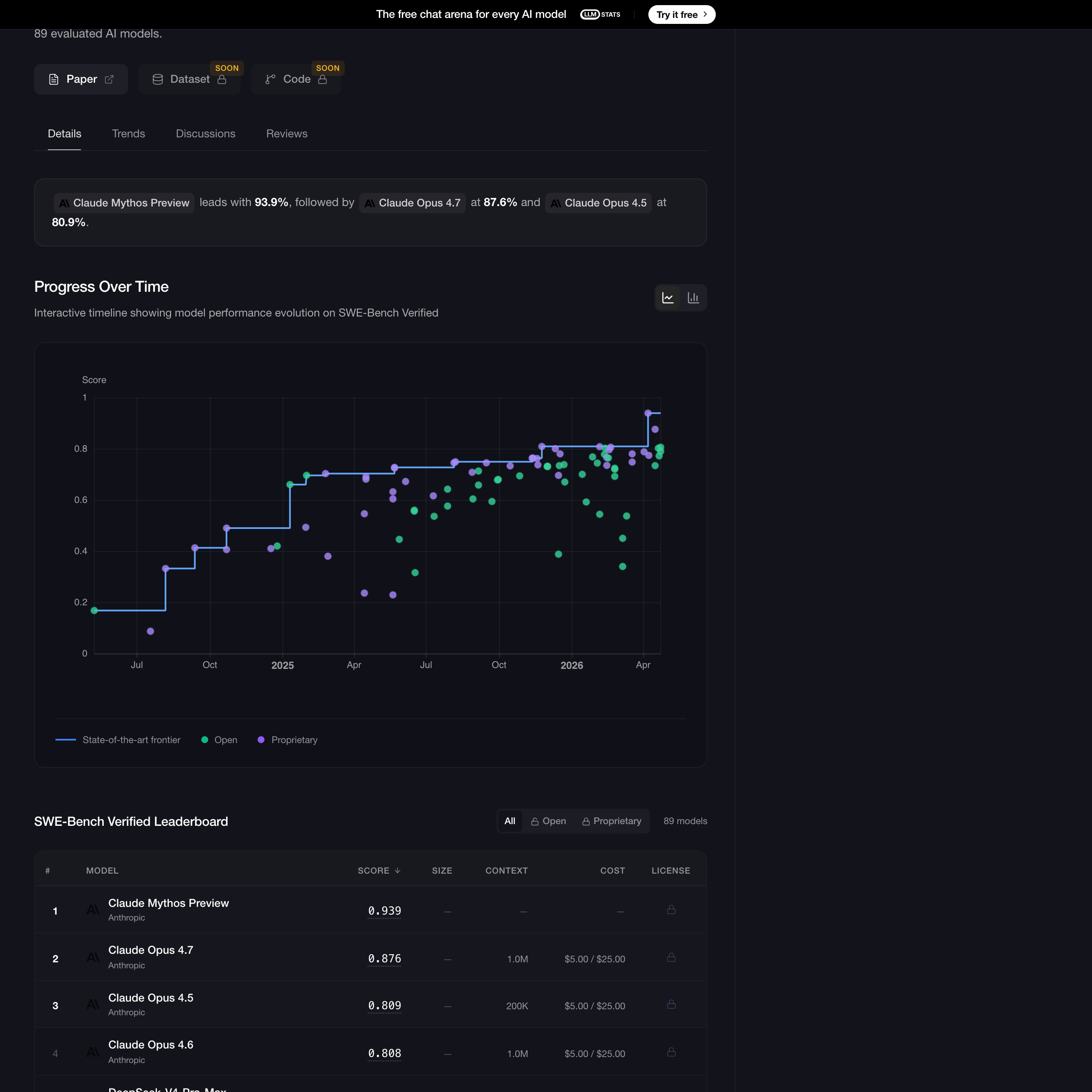
Task: Click license lock icon for Claude Opus 4.6
Action: tap(671, 1052)
